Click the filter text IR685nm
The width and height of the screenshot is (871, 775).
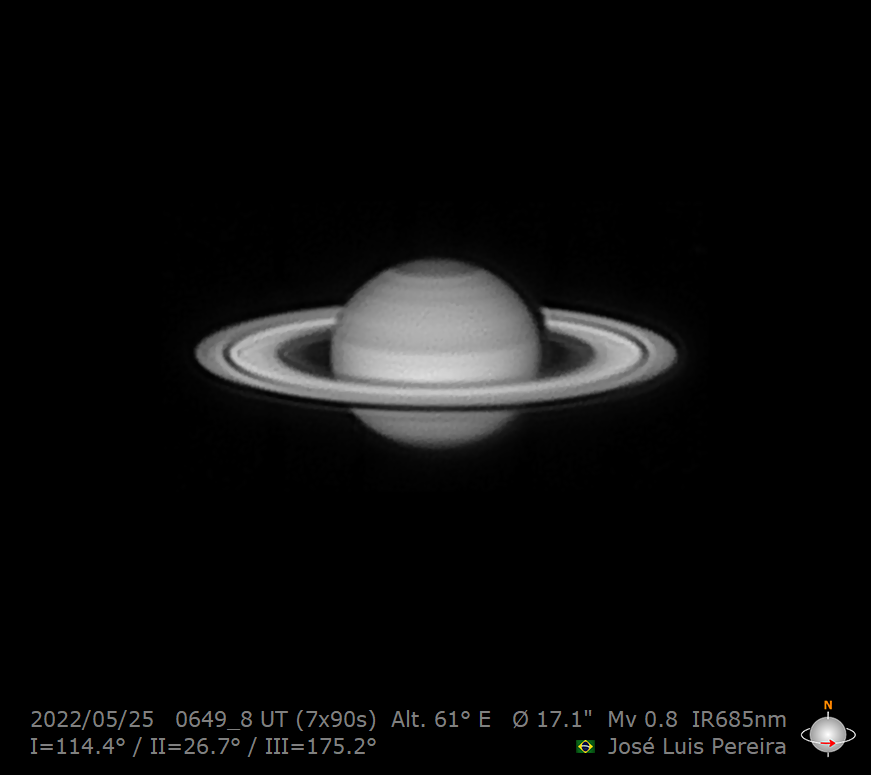739,719
